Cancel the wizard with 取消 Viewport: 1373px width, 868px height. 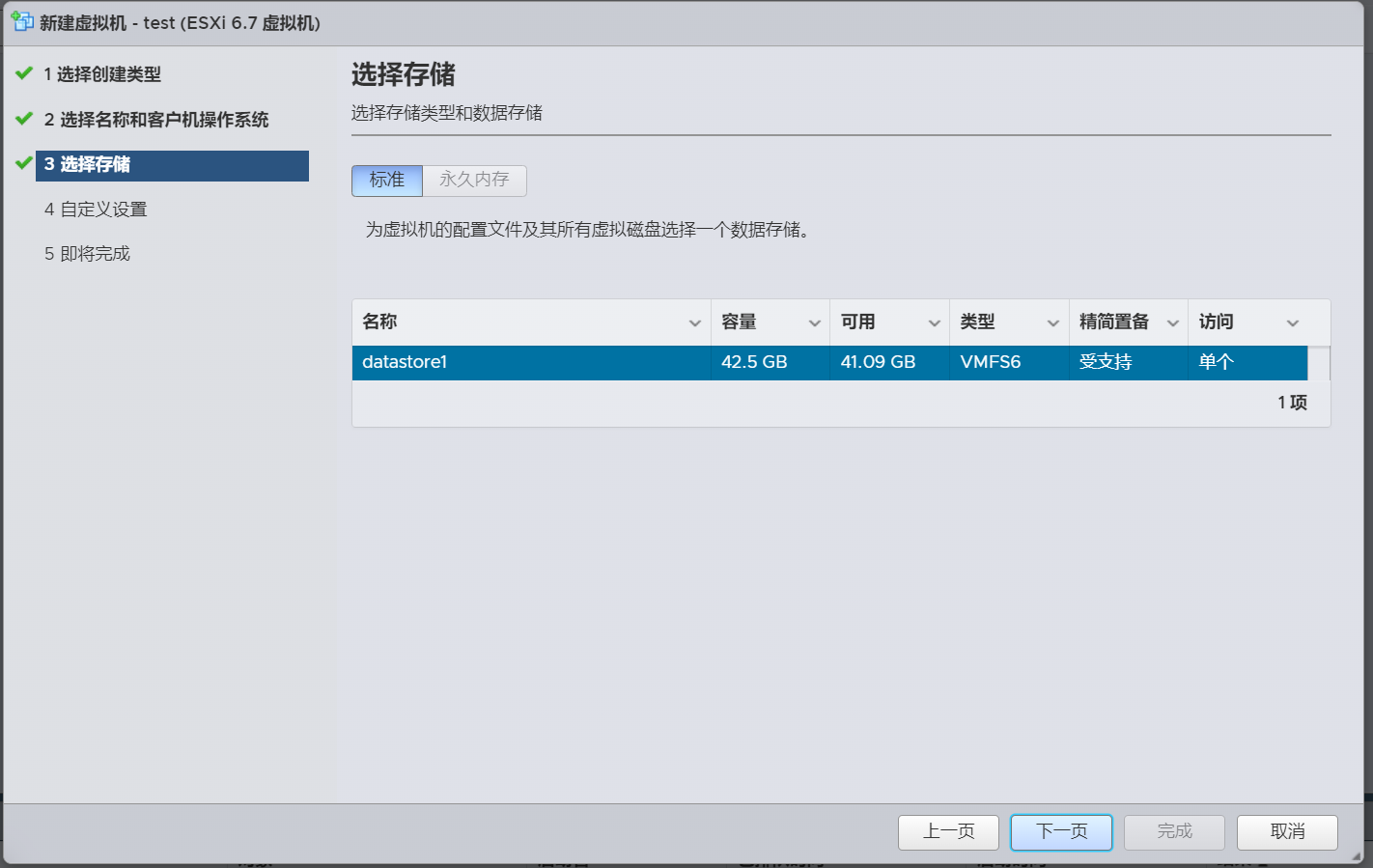coord(1287,832)
